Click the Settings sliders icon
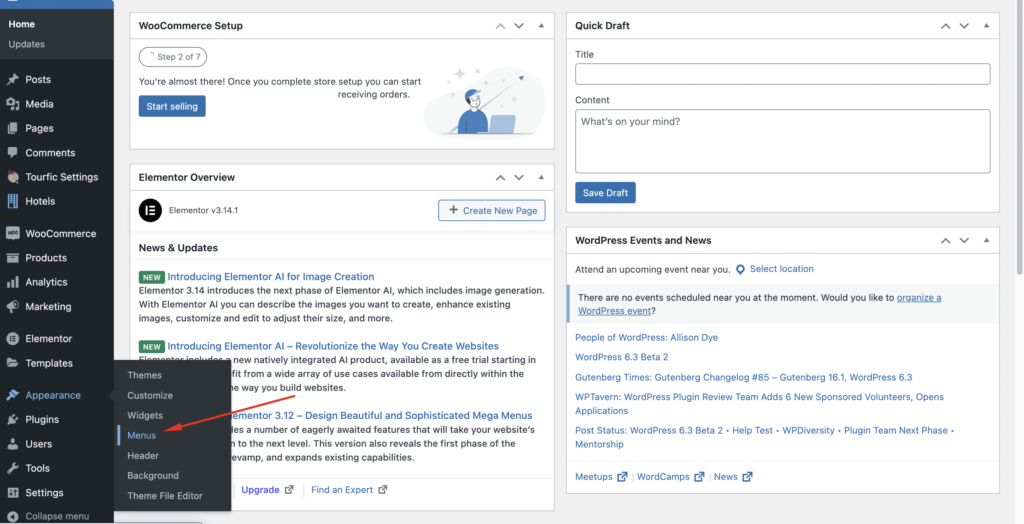 coord(12,493)
